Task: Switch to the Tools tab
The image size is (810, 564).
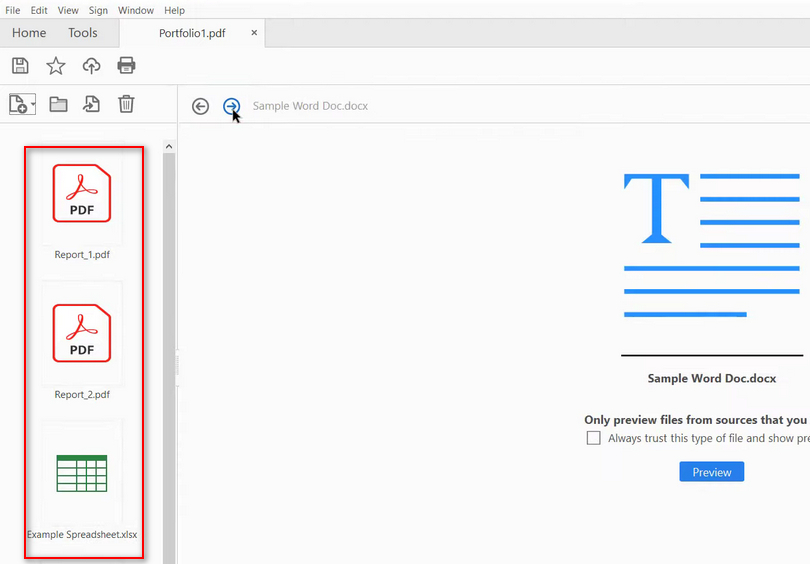Action: pos(83,33)
